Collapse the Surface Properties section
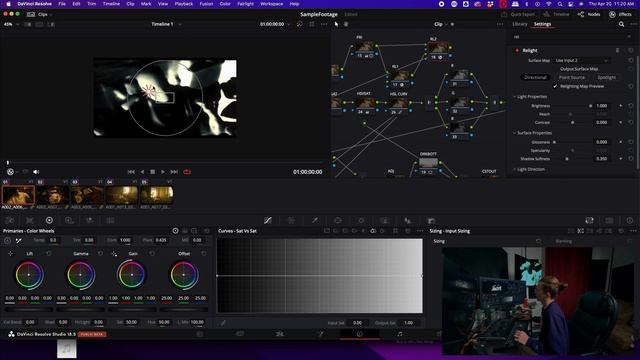The width and height of the screenshot is (640, 360). tap(514, 133)
